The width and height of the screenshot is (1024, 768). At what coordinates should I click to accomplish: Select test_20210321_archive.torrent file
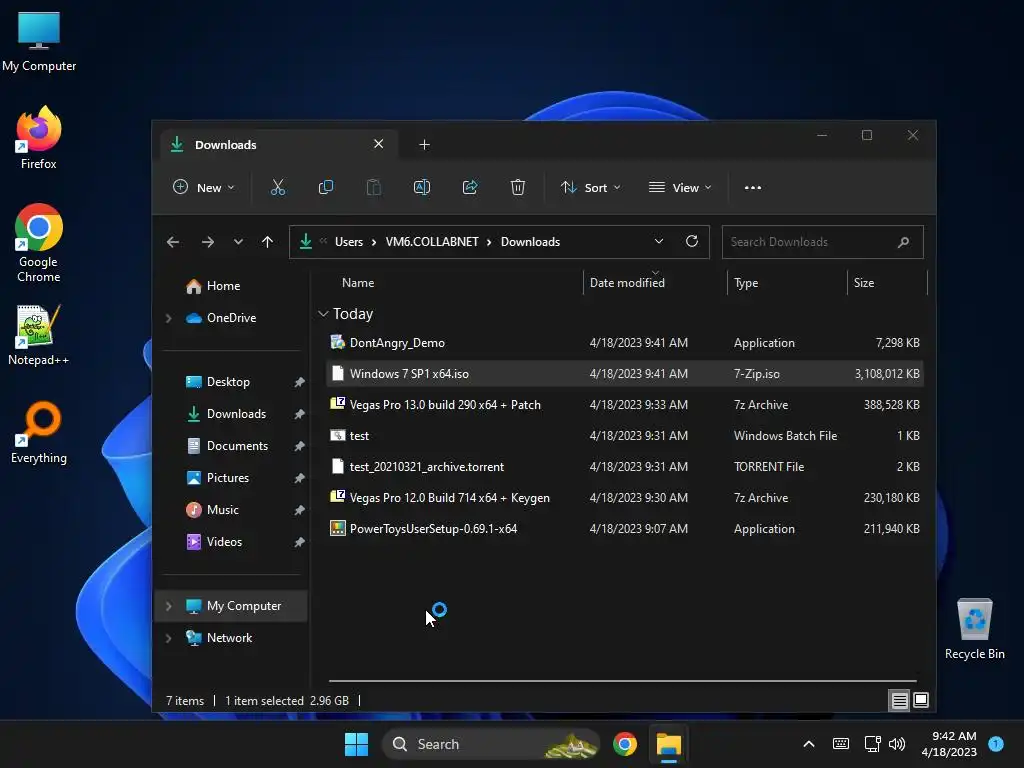click(624, 467)
